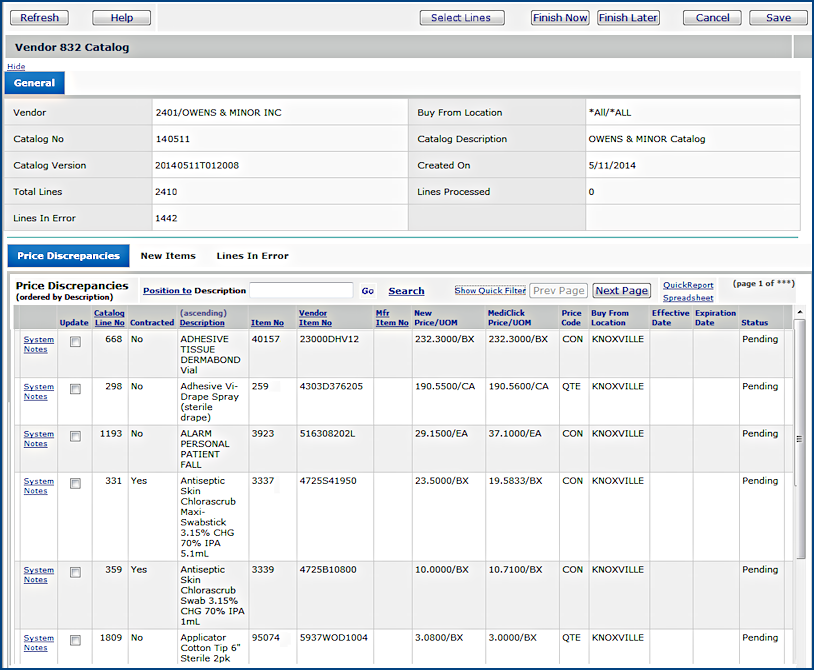Open the Help button

pos(121,18)
